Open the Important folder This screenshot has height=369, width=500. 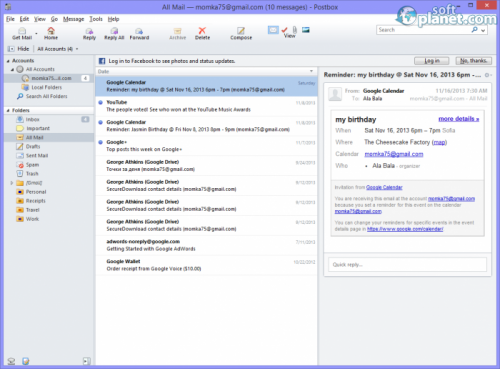point(38,128)
